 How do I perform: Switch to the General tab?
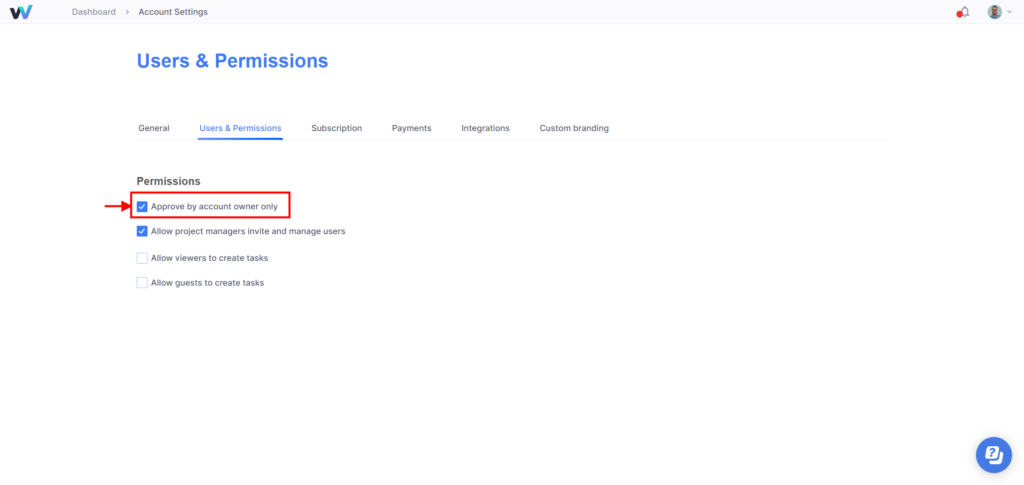(153, 128)
